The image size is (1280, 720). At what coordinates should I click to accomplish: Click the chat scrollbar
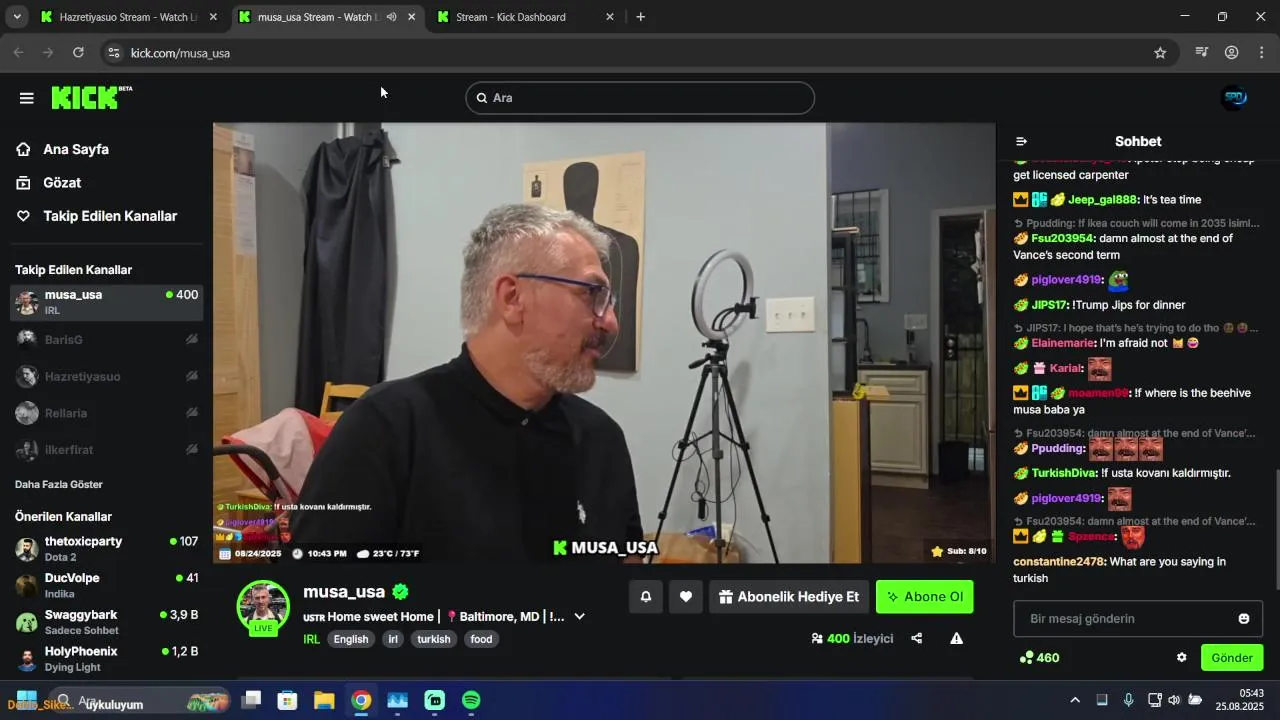pyautogui.click(x=1276, y=530)
